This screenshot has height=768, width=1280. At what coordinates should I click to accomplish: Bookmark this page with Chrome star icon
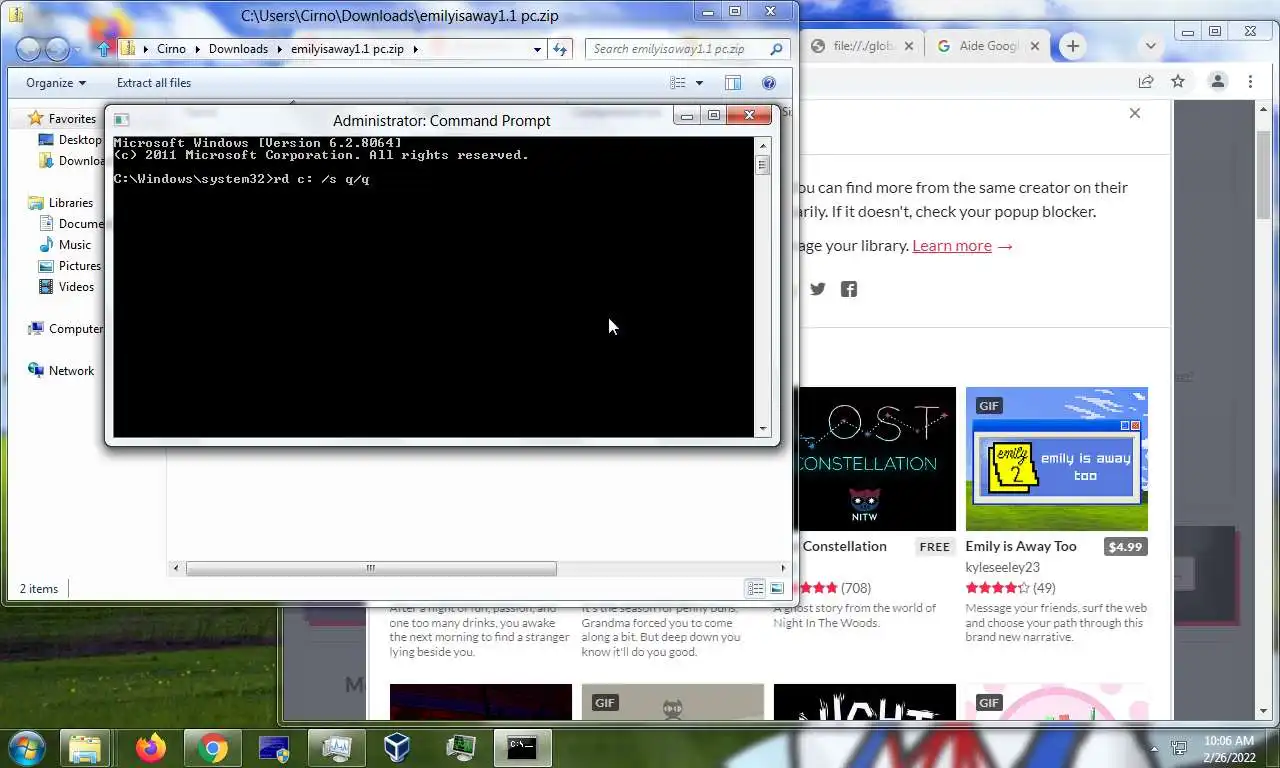[x=1178, y=82]
